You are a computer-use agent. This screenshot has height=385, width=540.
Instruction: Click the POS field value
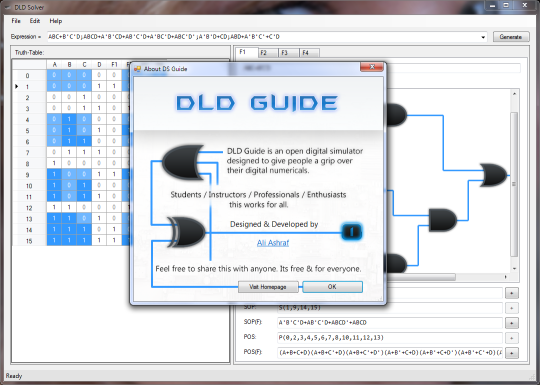point(390,338)
